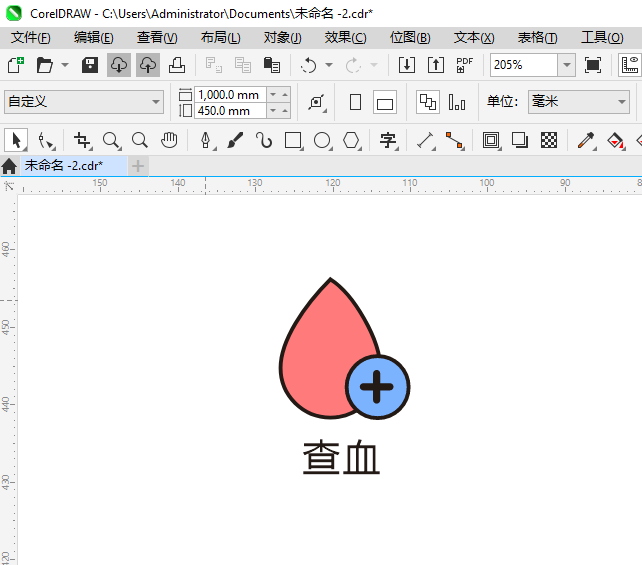Open the 编辑(E) menu
This screenshot has height=565, width=642.
click(x=94, y=38)
